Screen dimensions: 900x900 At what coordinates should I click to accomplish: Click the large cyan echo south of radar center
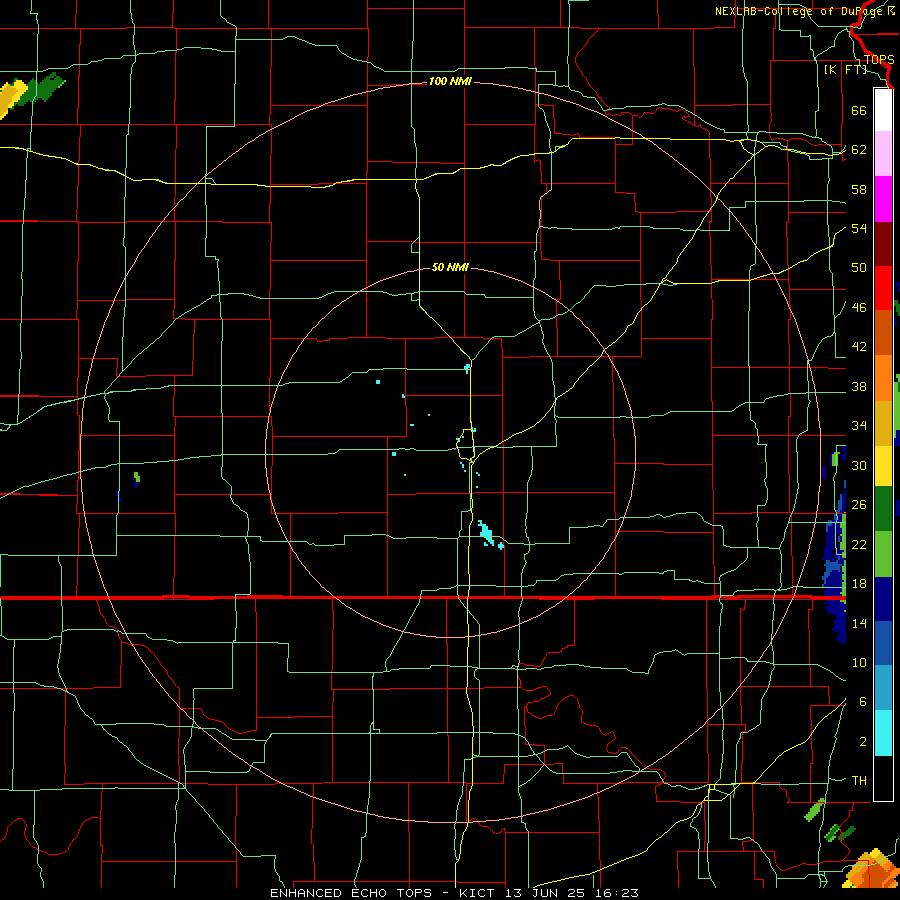[487, 533]
